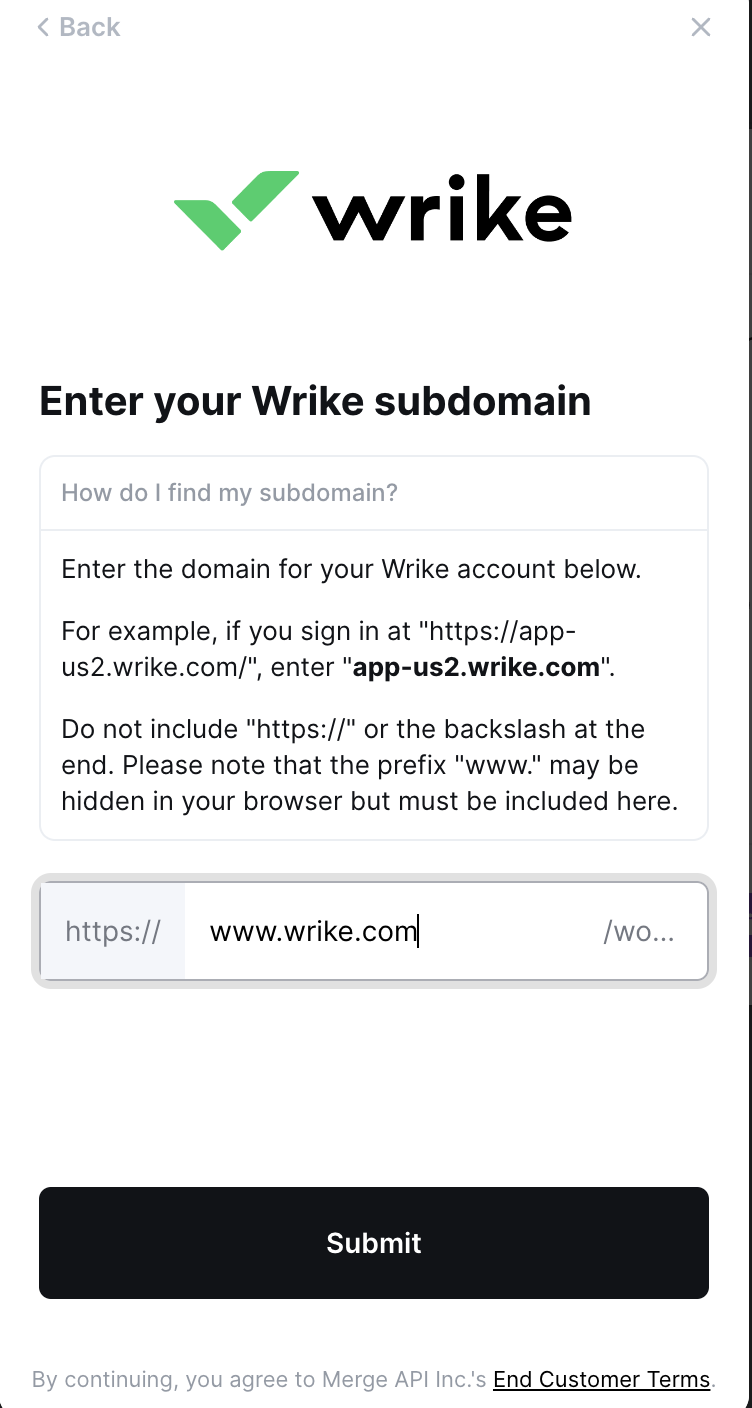
Task: Open the End Customer Terms link
Action: [x=601, y=1380]
